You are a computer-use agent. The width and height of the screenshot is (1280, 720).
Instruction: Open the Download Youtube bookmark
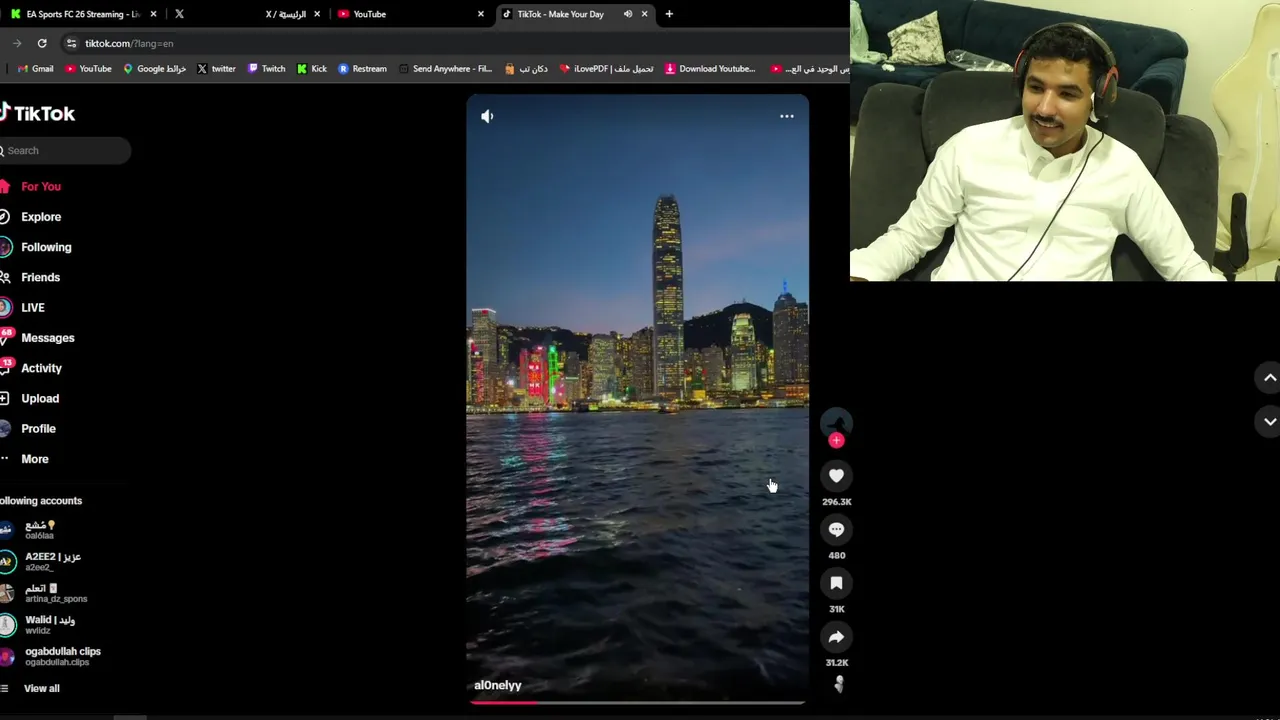[x=710, y=69]
